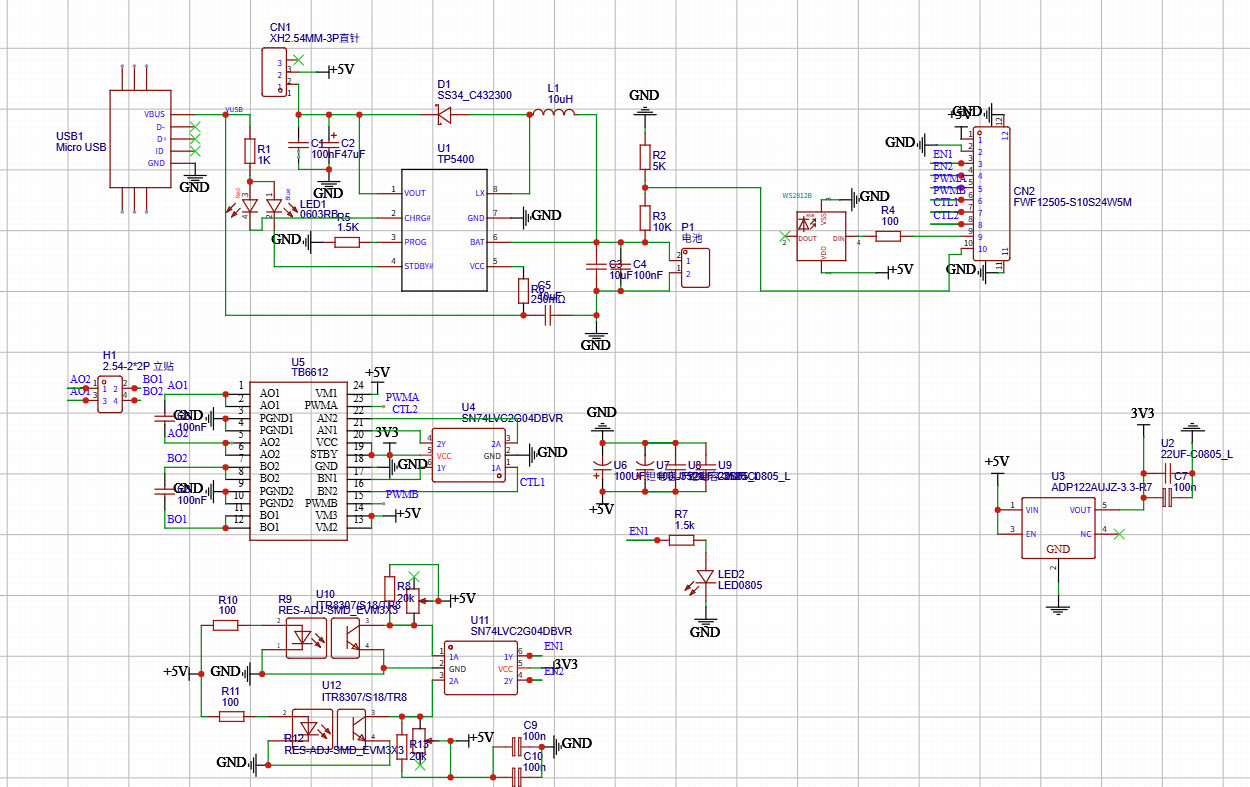Image resolution: width=1250 pixels, height=787 pixels.
Task: Select the H1 2x2 pin header
Action: coord(110,395)
